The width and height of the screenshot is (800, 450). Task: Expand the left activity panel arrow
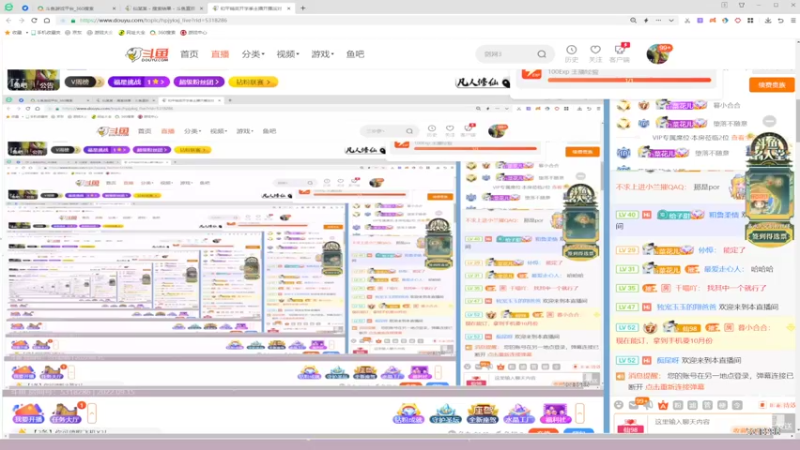click(x=92, y=413)
